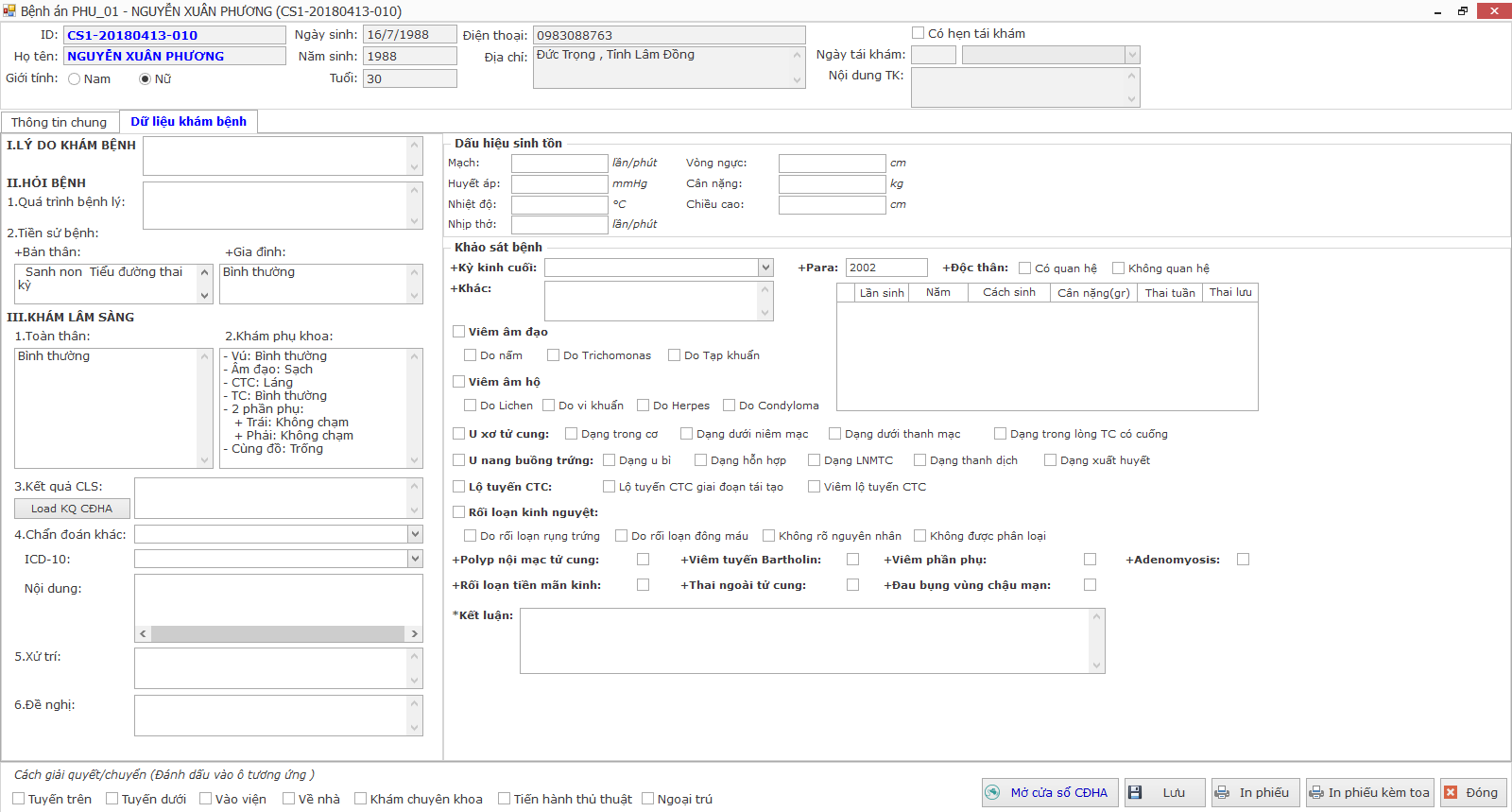Image resolution: width=1512 pixels, height=812 pixels.
Task: Switch to the Thông tin chung tab
Action: [60, 122]
